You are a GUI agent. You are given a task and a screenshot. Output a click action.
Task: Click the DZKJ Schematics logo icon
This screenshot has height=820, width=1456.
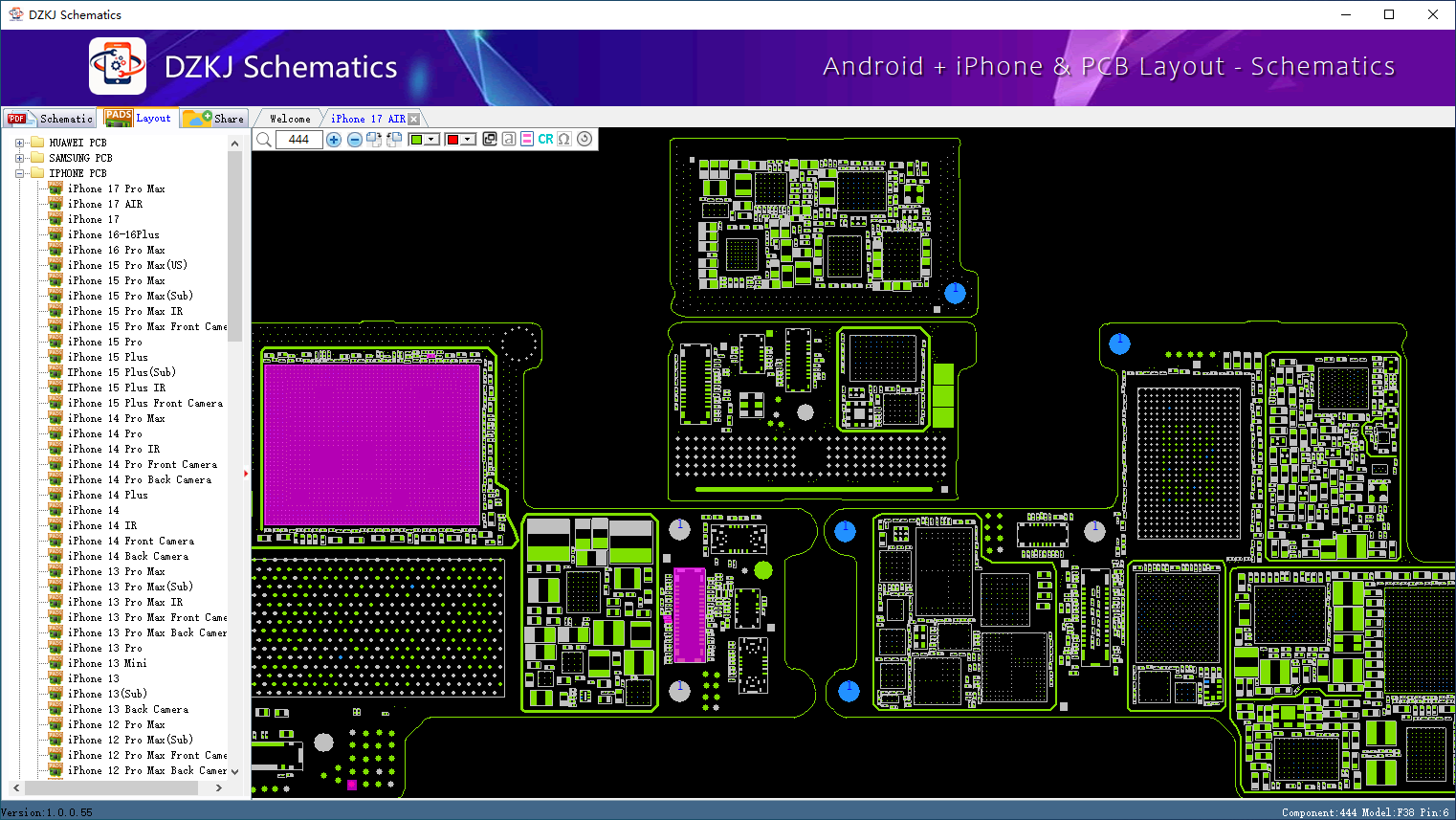pos(118,66)
